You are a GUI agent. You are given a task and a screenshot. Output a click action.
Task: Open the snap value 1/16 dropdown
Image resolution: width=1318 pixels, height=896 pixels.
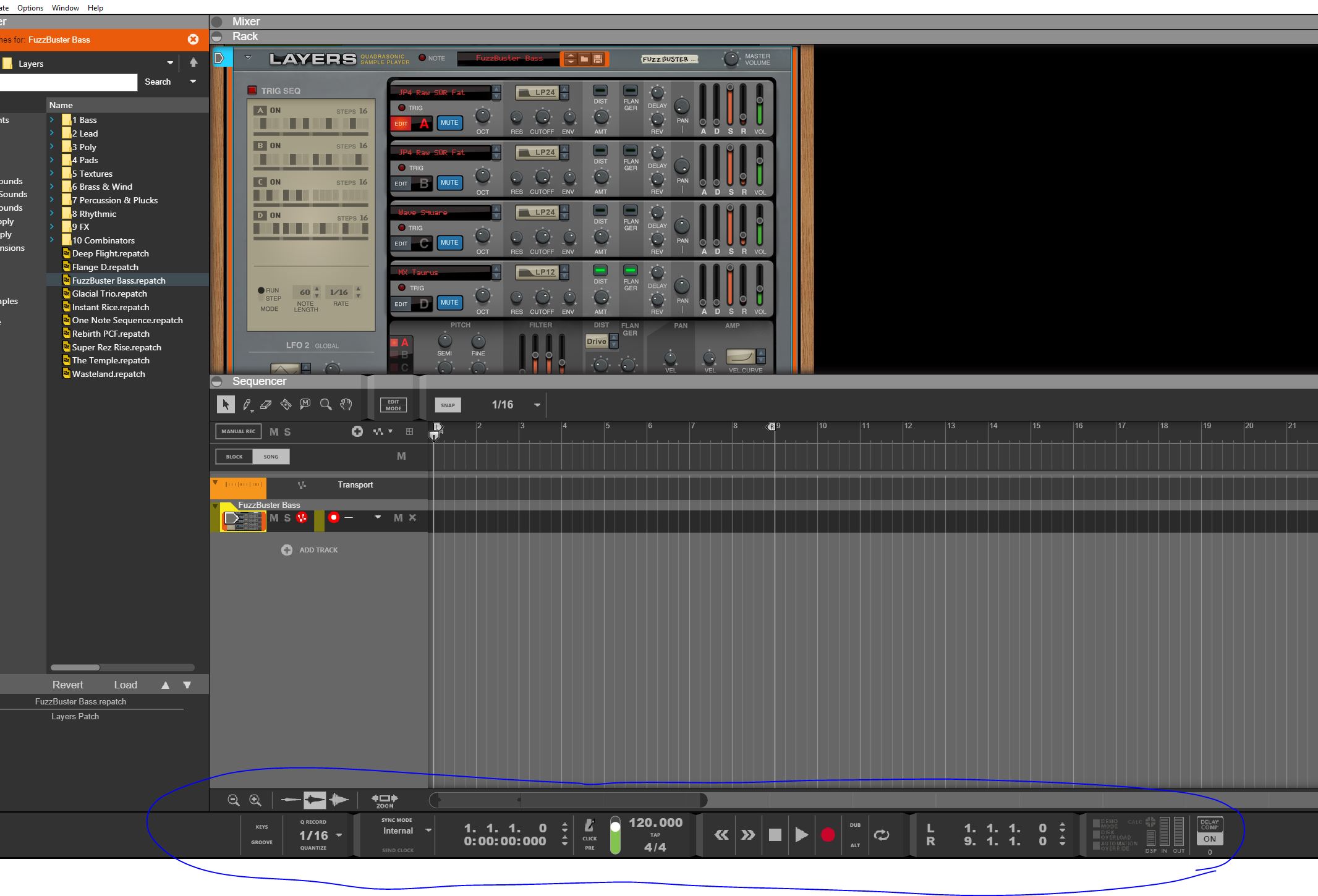[537, 405]
